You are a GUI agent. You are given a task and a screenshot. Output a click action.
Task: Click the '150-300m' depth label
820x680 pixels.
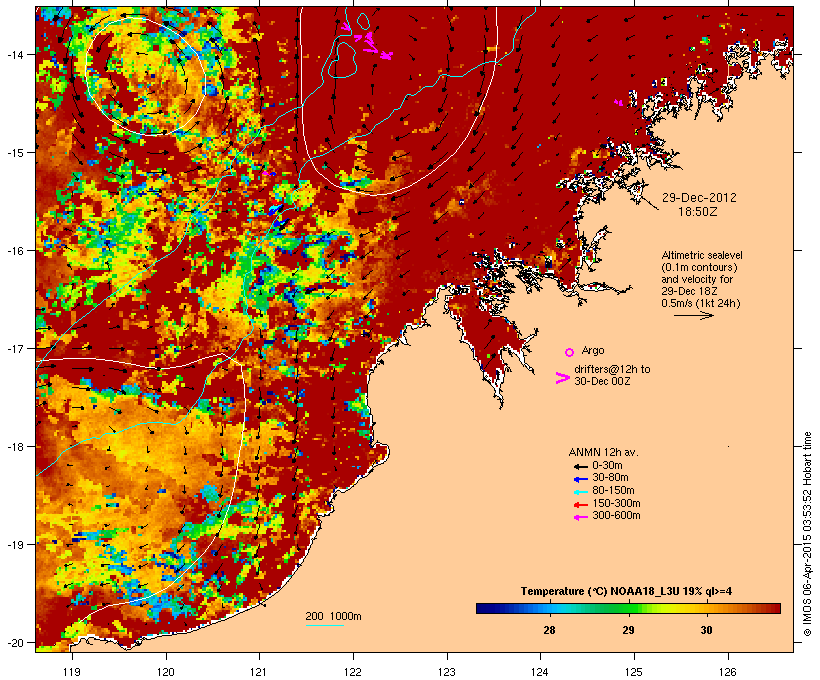[x=616, y=503]
